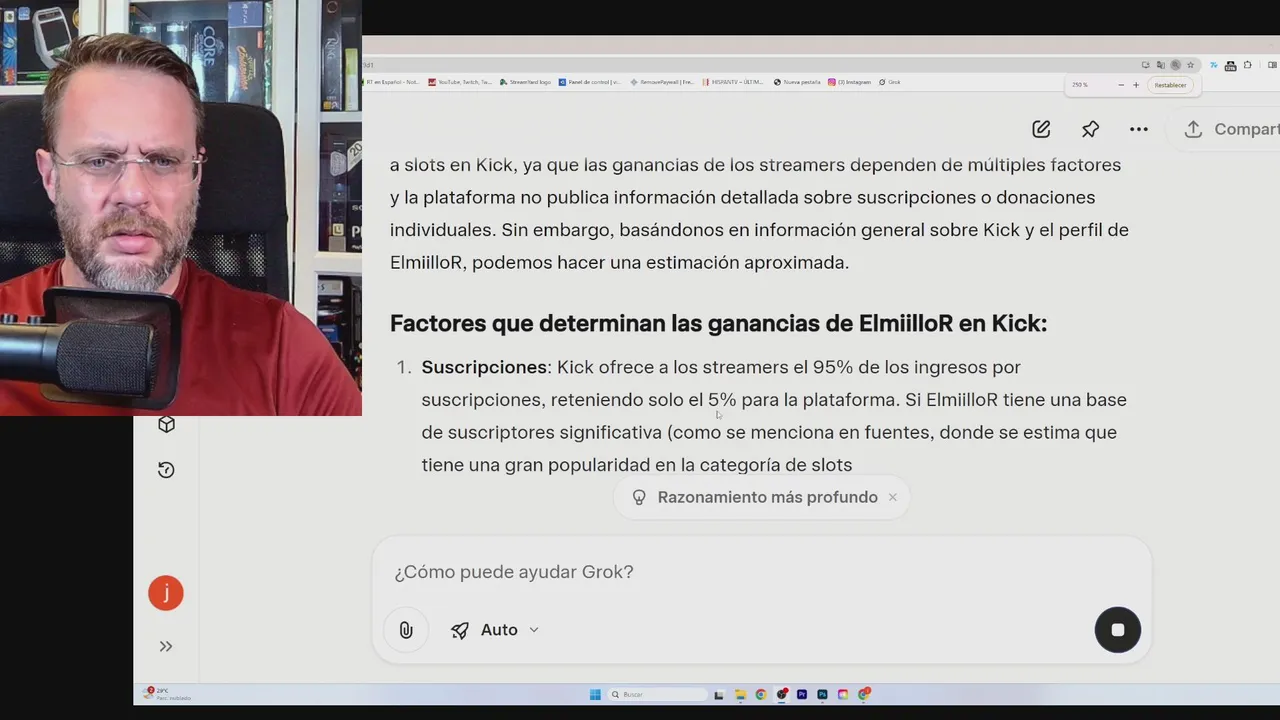The image size is (1280, 720).
Task: Open Photoshop from the taskbar
Action: point(822,694)
